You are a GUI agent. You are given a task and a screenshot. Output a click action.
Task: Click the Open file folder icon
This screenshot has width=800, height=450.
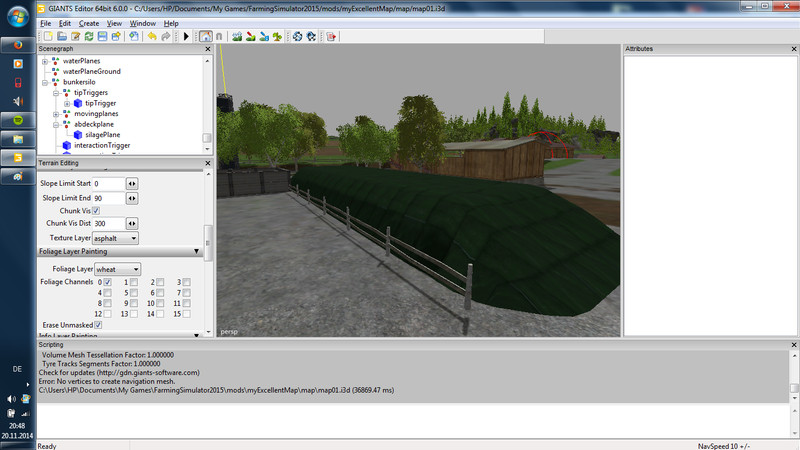coord(62,36)
